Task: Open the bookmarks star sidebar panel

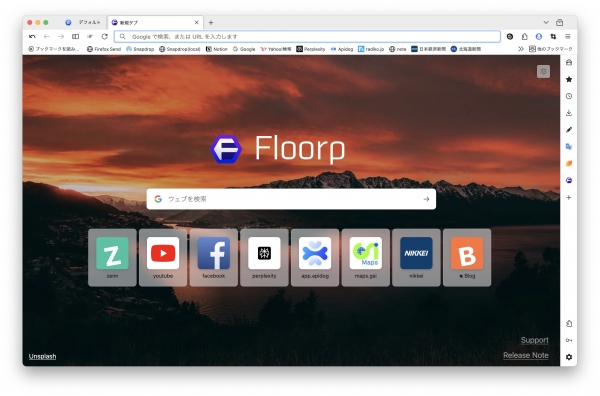Action: tap(569, 79)
